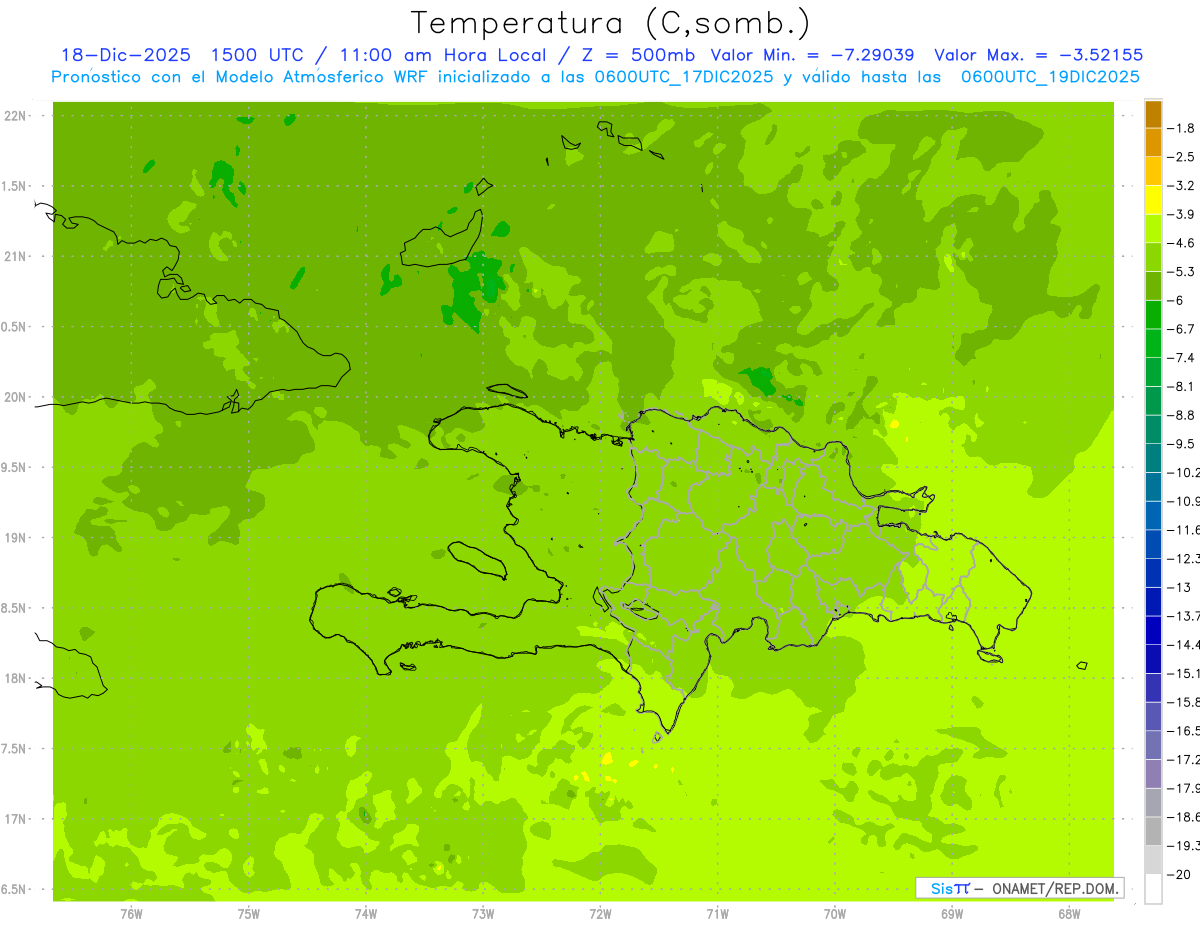Click the "-1.8" color bar label
Viewport: 1200px width, 927px height.
tap(1182, 128)
